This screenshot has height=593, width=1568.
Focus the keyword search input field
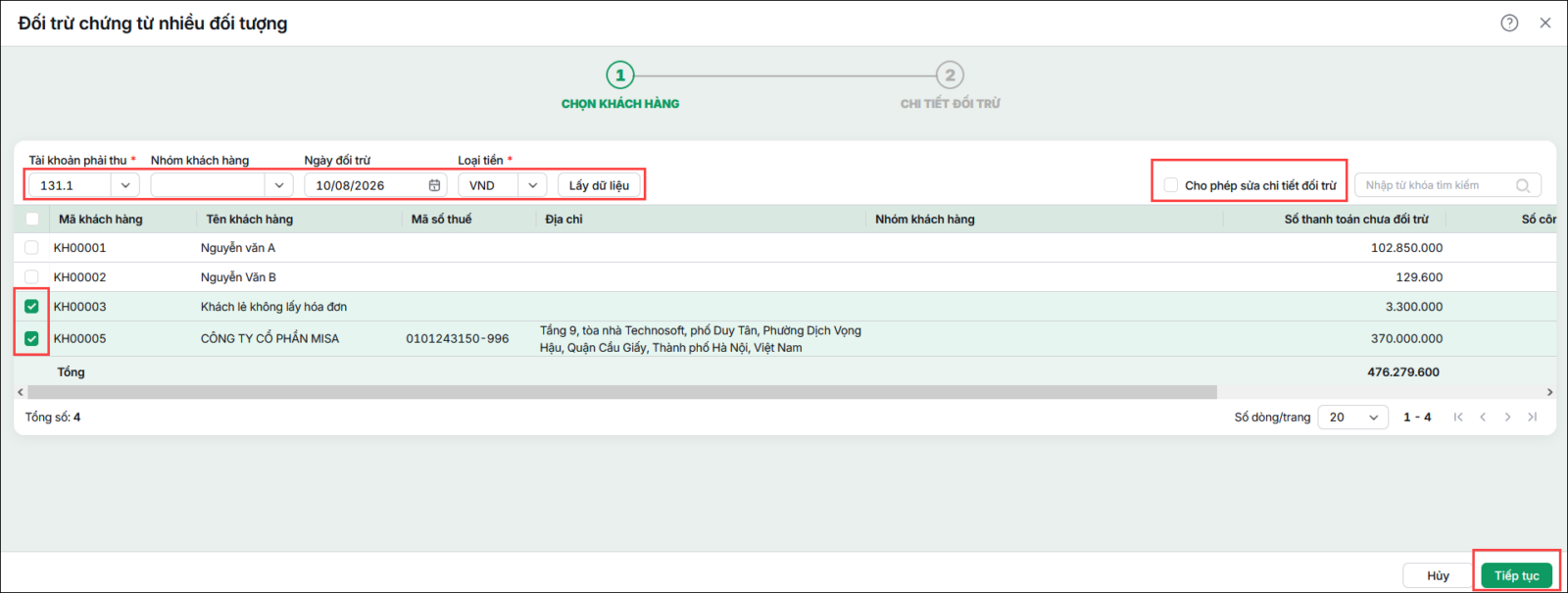1435,185
